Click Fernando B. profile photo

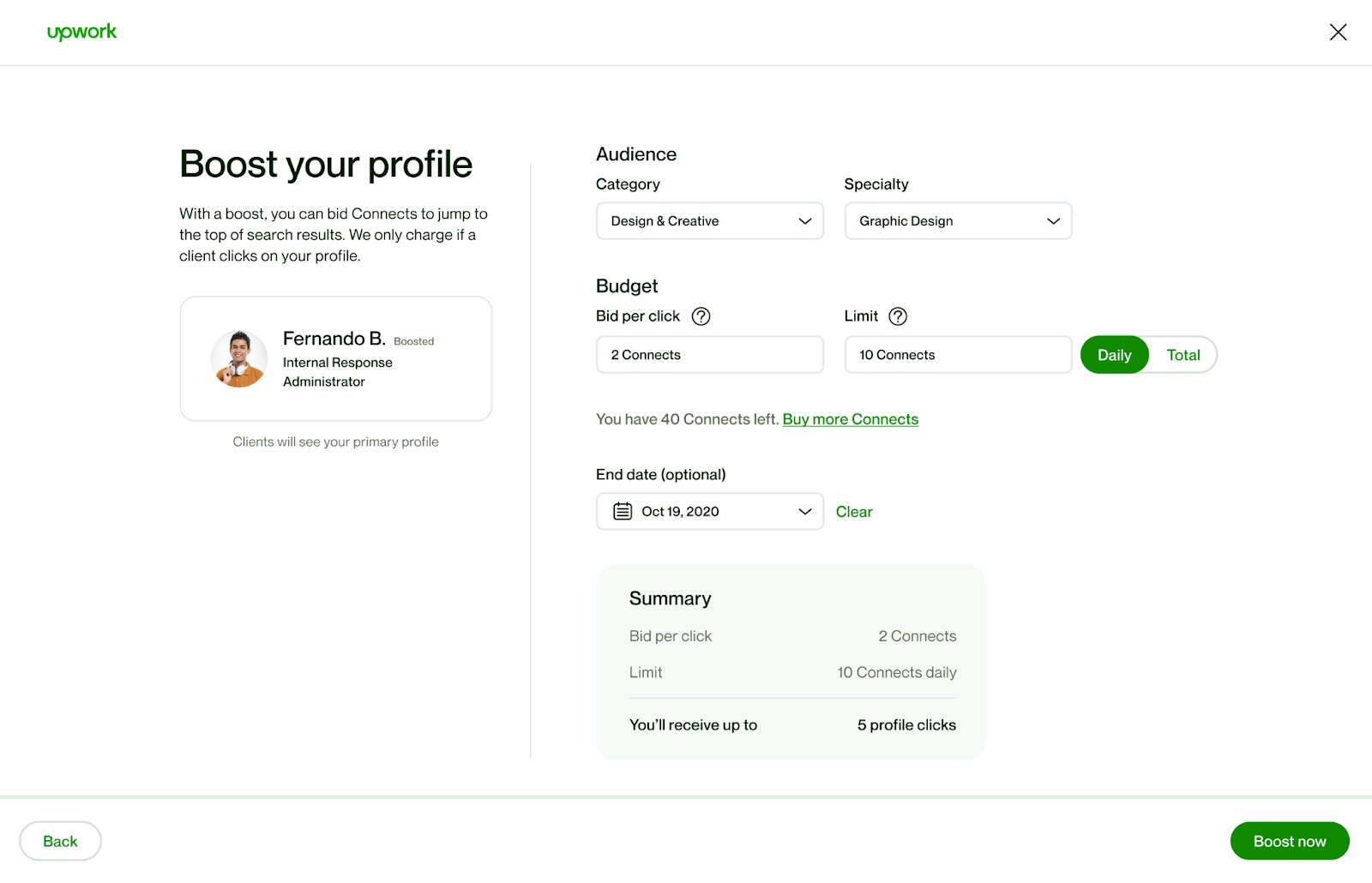[x=239, y=358]
